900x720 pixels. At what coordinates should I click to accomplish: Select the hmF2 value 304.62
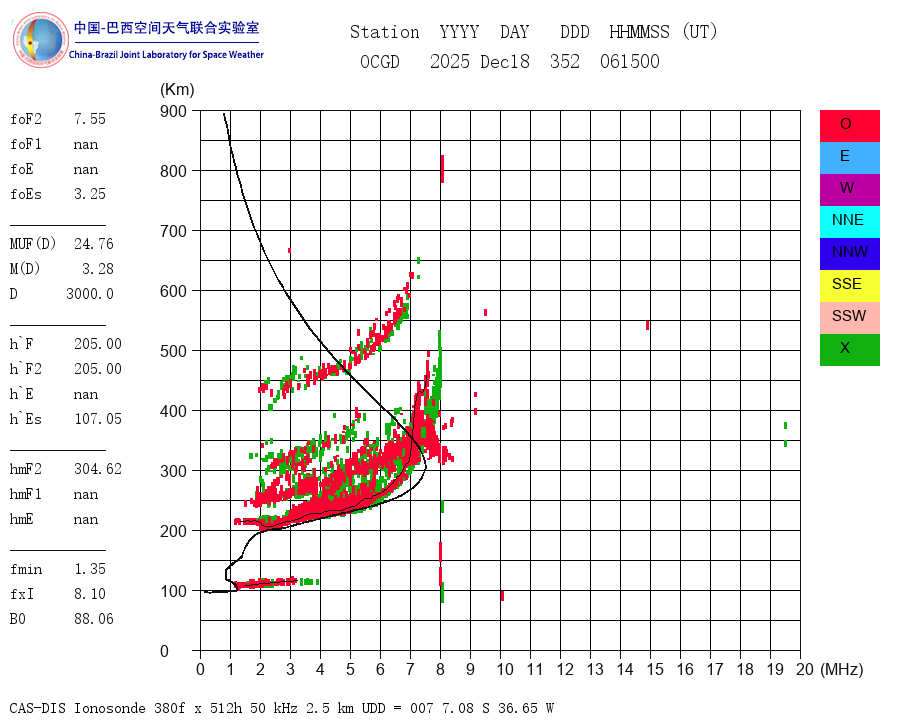coord(98,469)
